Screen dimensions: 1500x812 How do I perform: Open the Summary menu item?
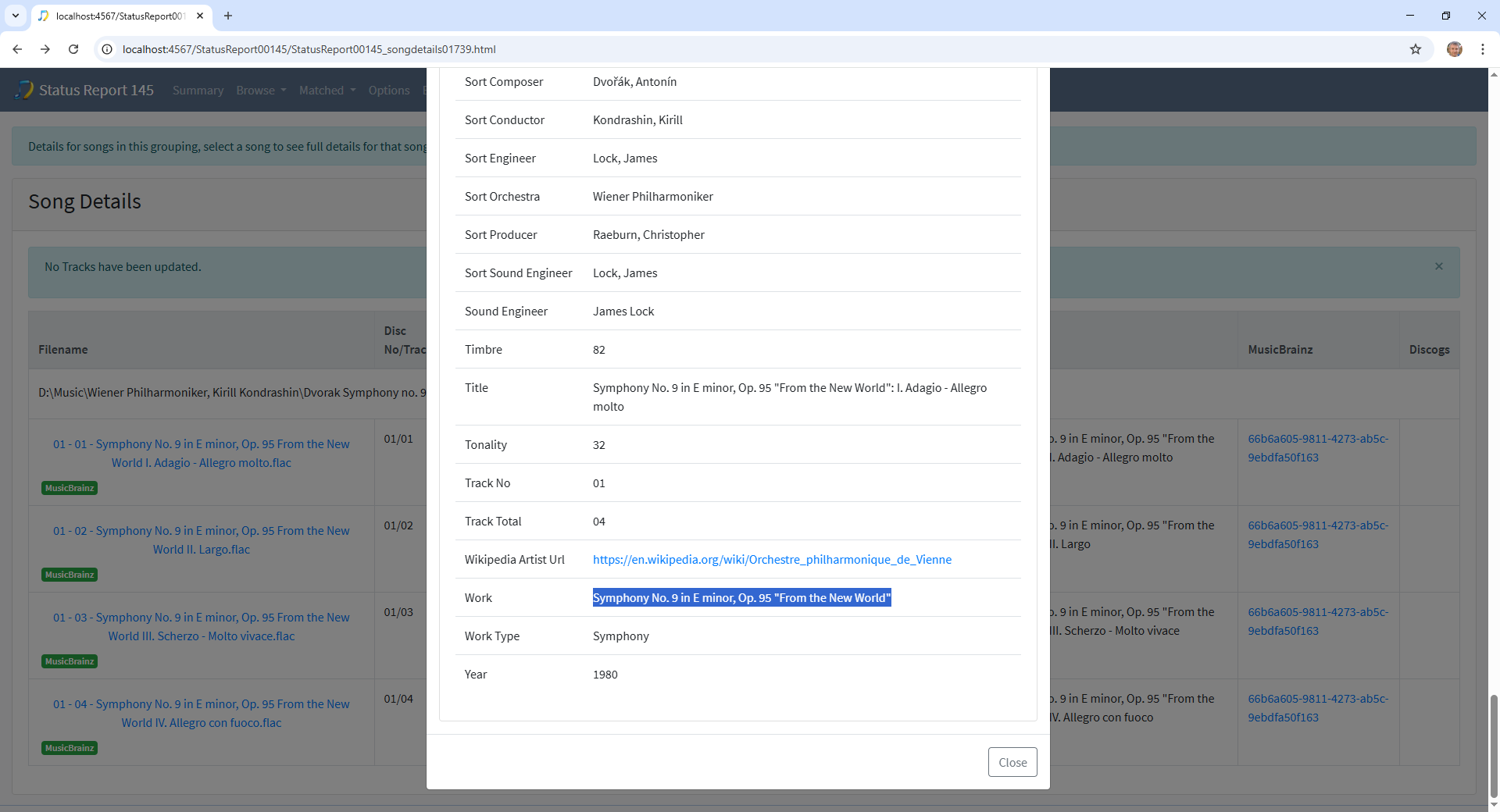(x=198, y=91)
